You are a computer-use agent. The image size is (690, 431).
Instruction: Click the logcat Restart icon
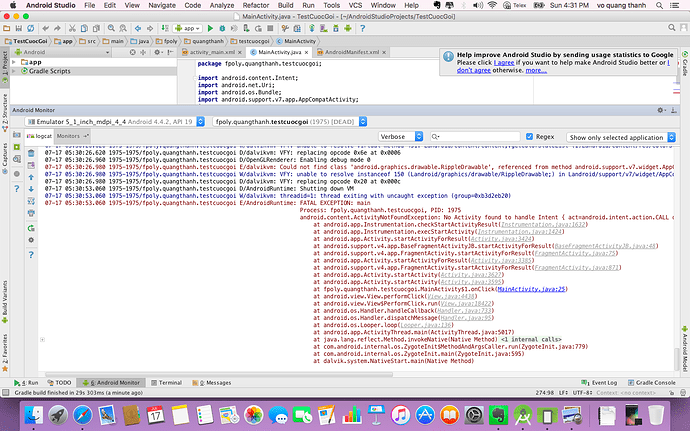(x=31, y=228)
